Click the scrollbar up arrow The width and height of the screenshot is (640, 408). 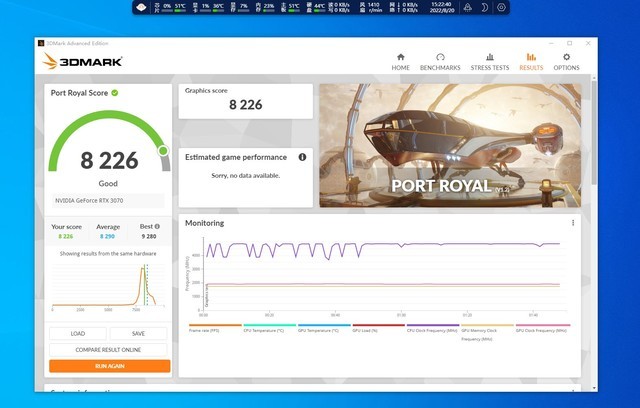[594, 78]
